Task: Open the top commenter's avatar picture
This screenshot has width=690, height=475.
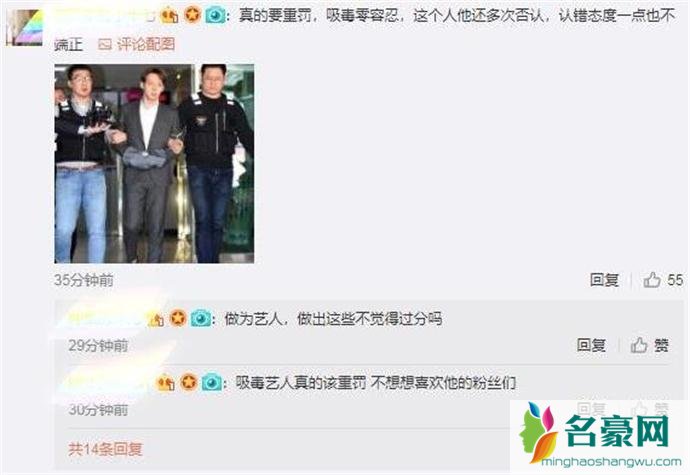Action: coord(24,27)
